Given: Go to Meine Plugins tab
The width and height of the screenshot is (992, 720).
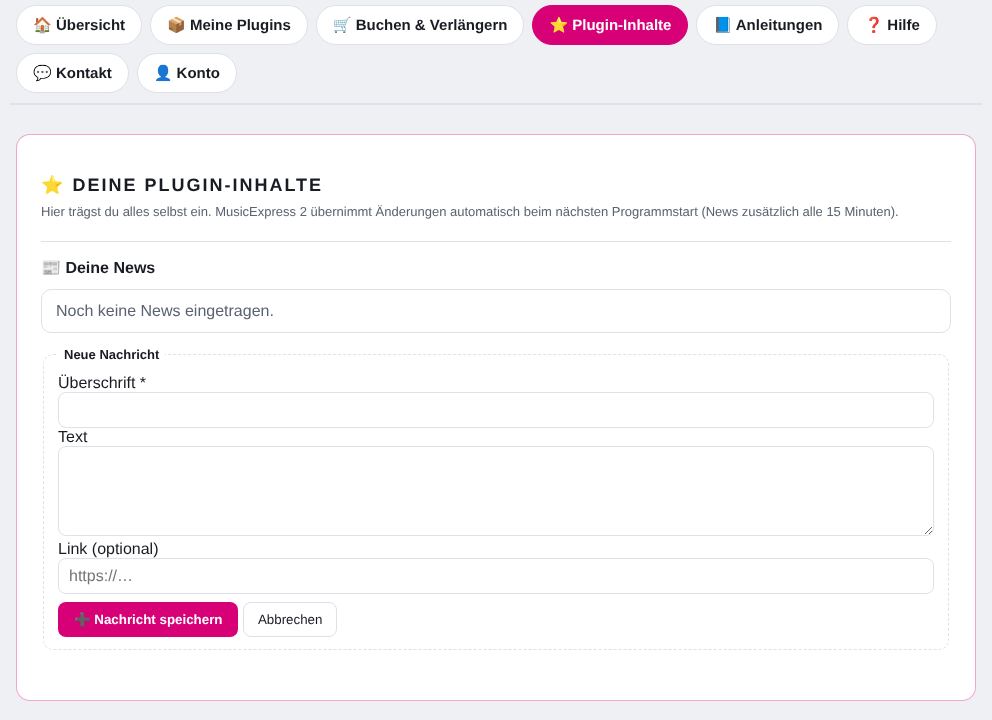Looking at the screenshot, I should [229, 25].
